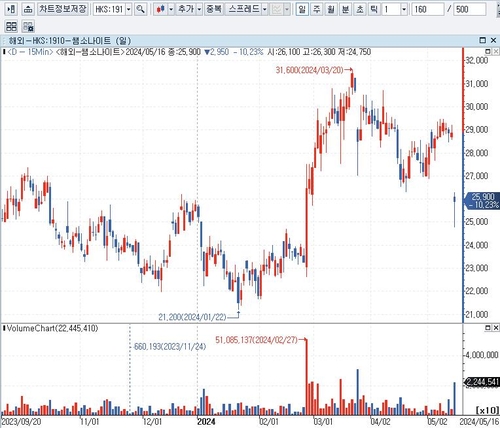The image size is (500, 428).
Task: Click the 03/01 date axis label
Action: pyautogui.click(x=323, y=421)
